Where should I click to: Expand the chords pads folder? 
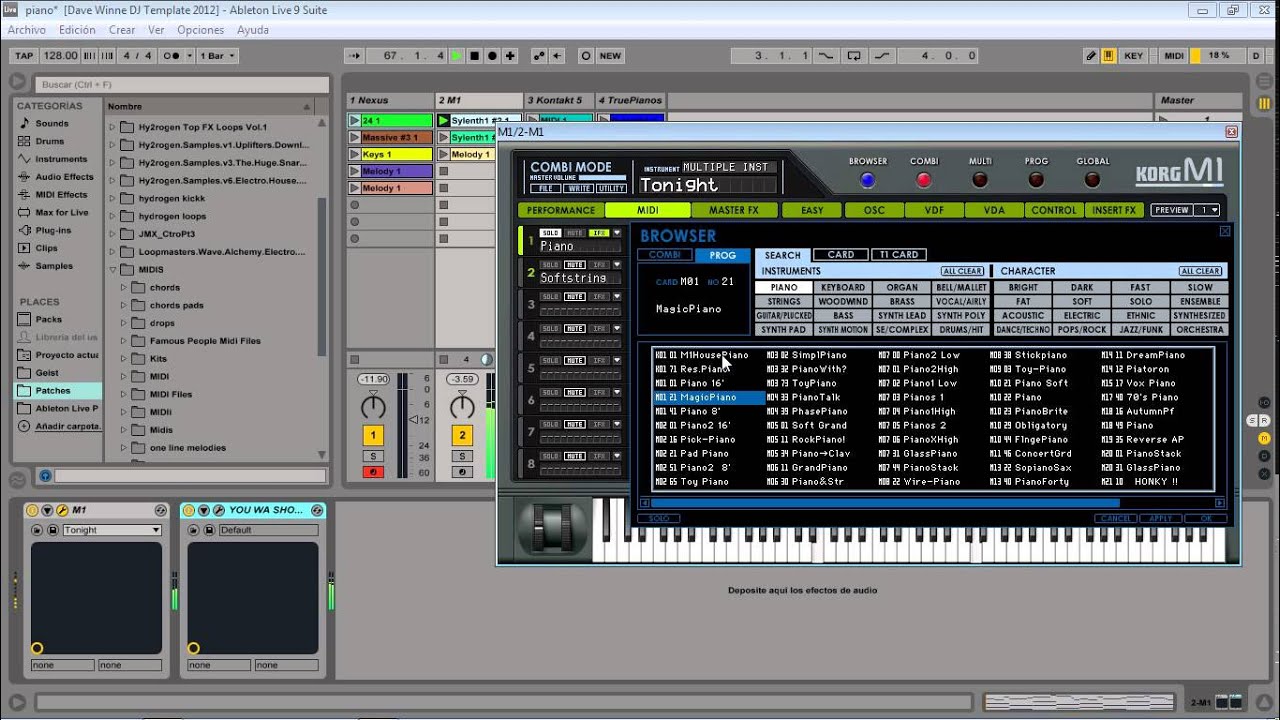coord(125,305)
